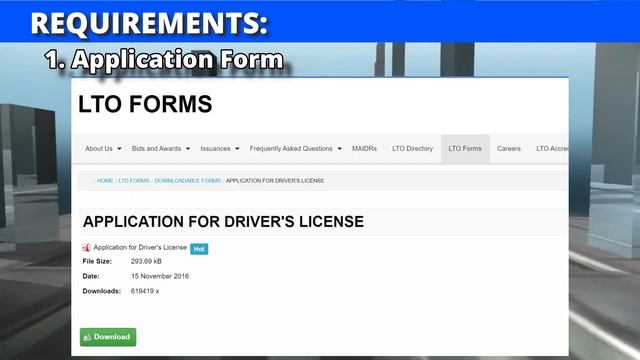Click the PDF icon beside Application for Driver's License

87,247
